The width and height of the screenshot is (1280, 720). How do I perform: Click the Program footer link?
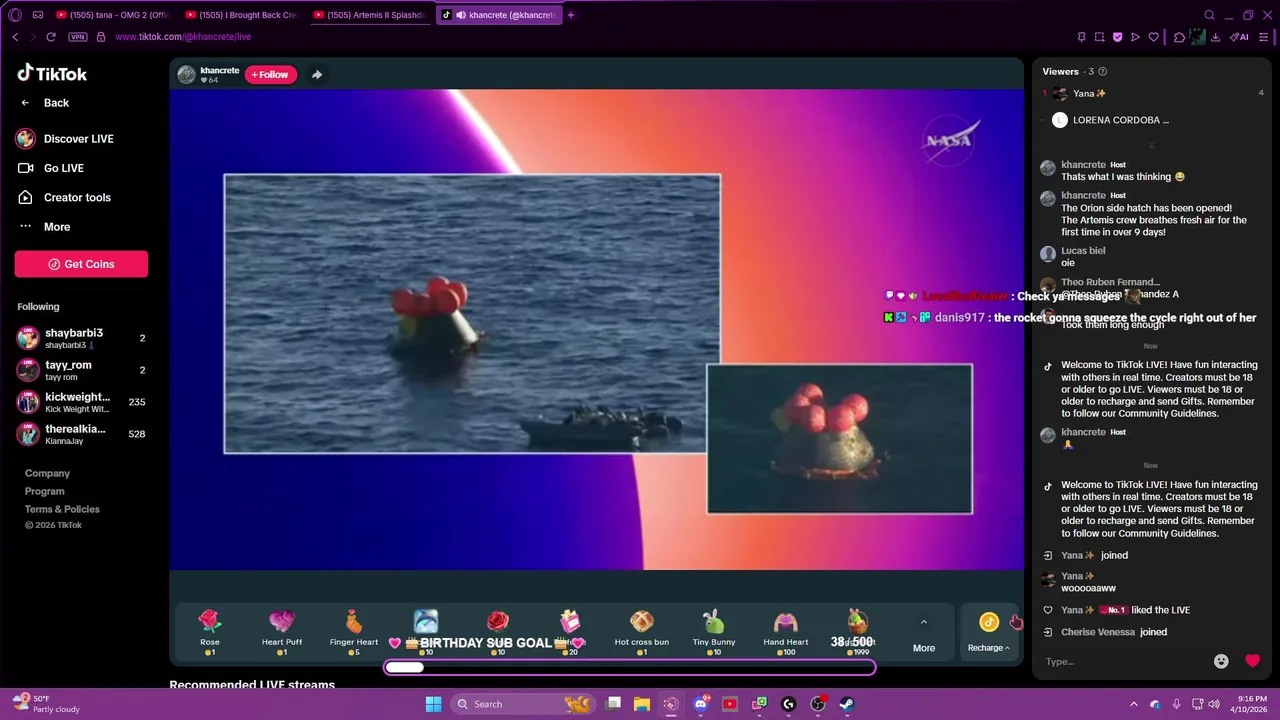coord(44,491)
